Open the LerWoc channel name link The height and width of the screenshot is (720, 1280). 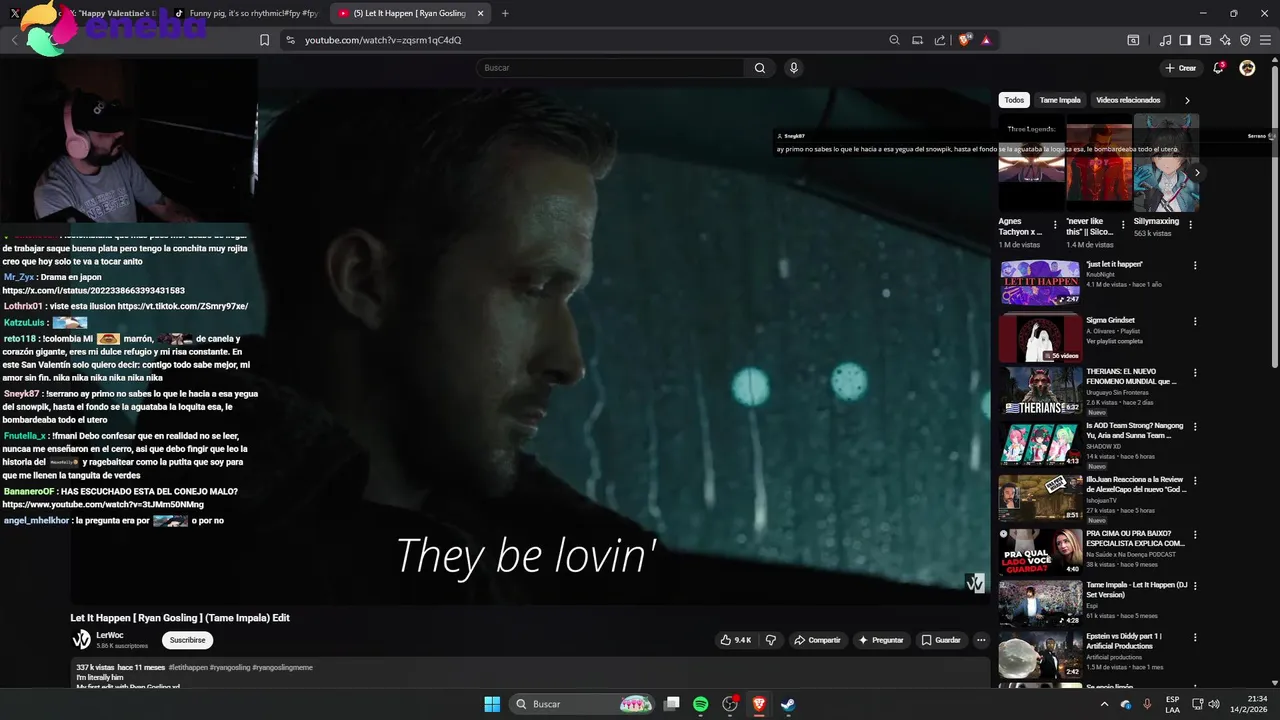click(110, 635)
